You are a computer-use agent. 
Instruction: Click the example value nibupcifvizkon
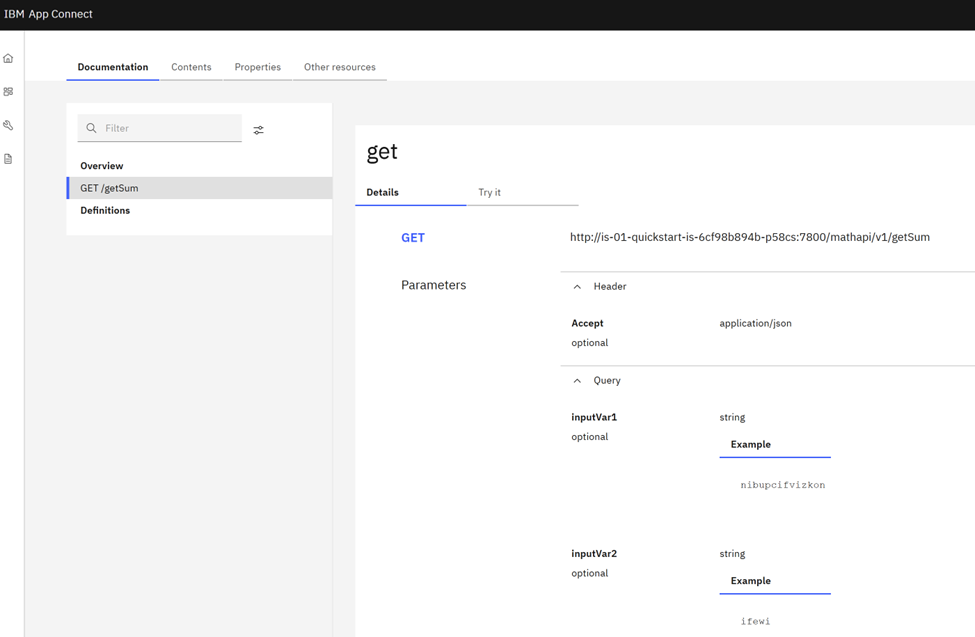(x=783, y=485)
